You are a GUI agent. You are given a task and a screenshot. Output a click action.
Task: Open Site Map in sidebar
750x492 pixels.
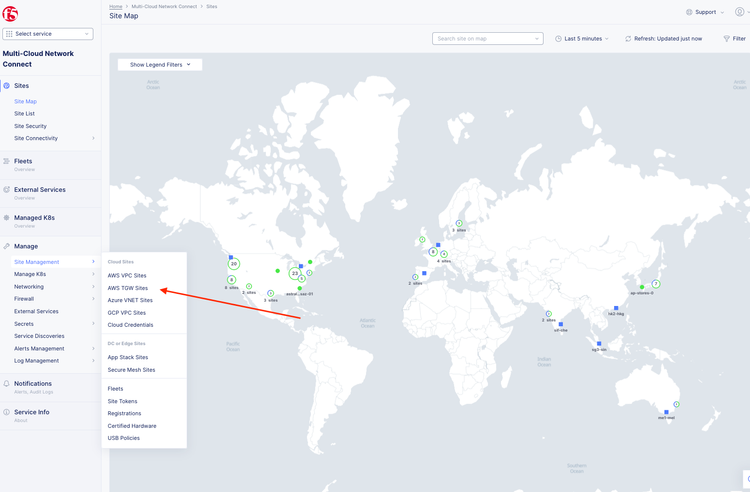tap(25, 101)
